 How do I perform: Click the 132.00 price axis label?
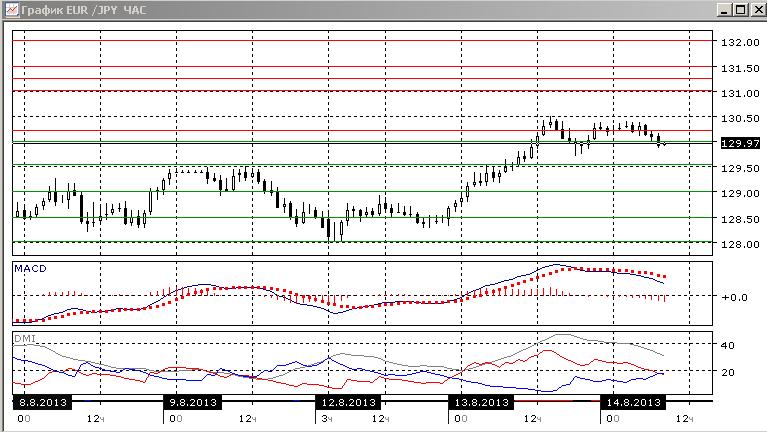coord(740,42)
